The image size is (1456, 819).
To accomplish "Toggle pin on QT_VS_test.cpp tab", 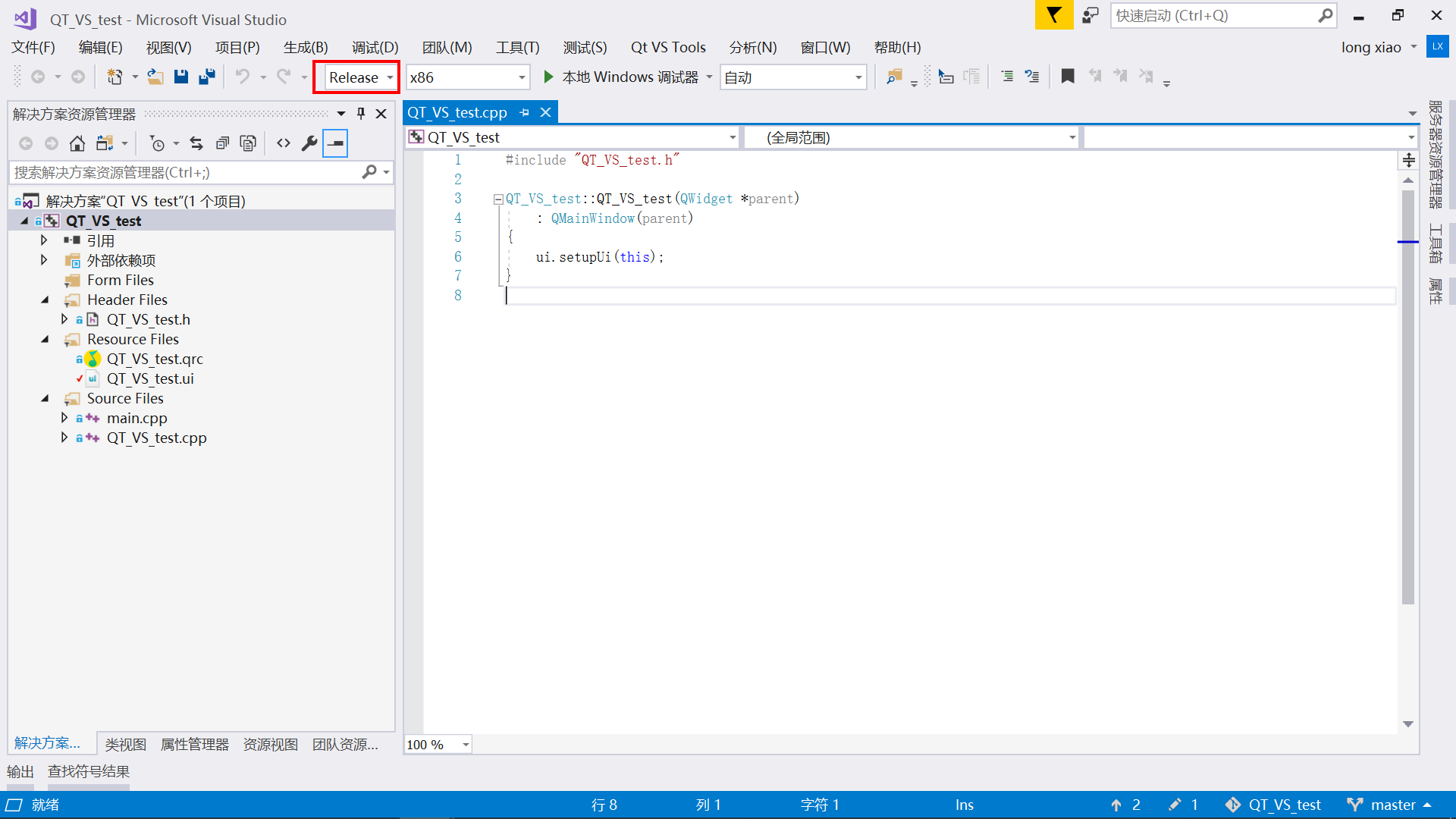I will 524,112.
